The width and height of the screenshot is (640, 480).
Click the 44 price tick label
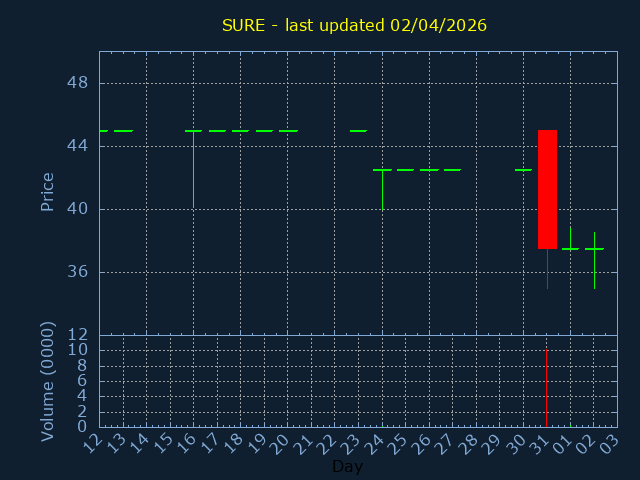(x=77, y=146)
